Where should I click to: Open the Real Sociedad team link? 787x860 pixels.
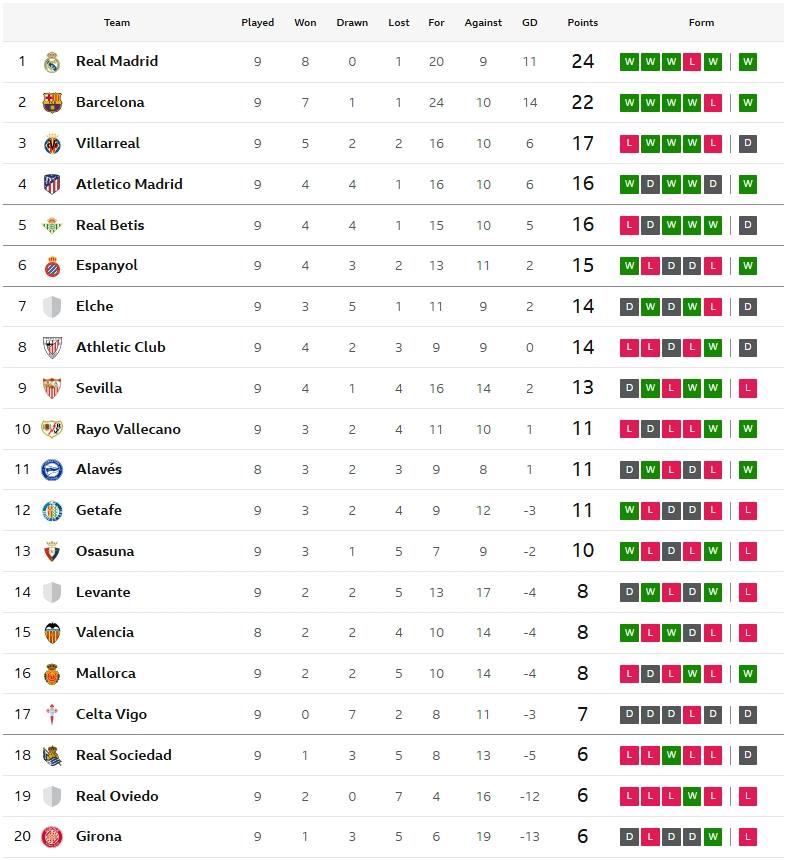123,755
